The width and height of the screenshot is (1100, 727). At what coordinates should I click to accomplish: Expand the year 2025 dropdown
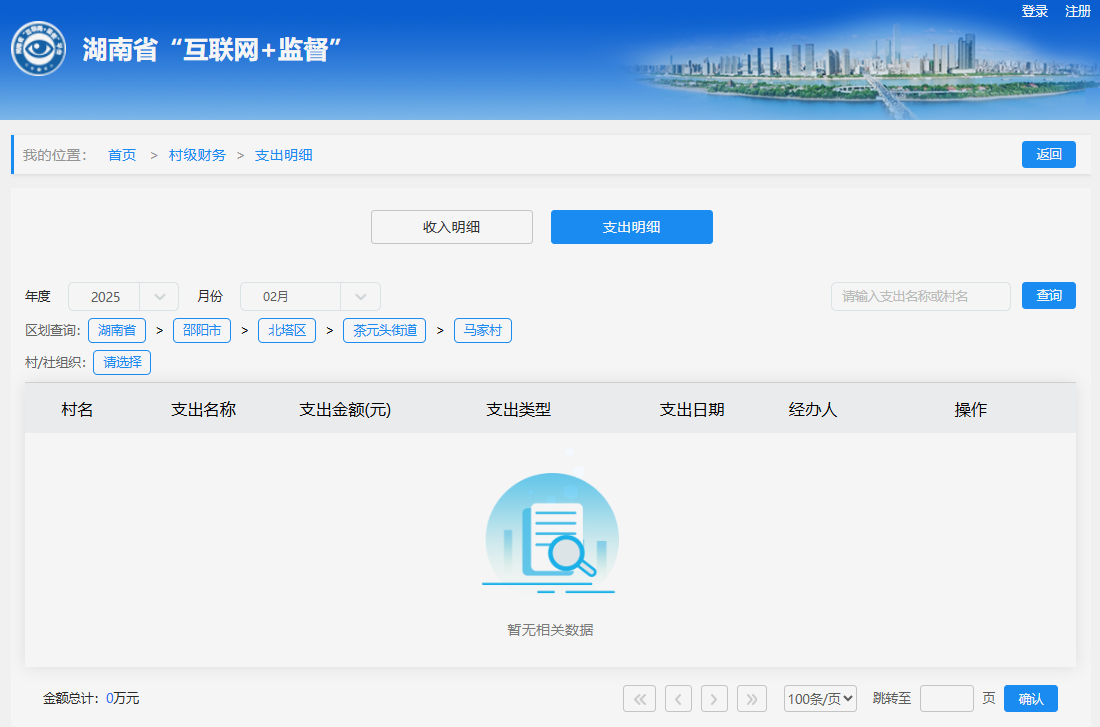point(159,297)
